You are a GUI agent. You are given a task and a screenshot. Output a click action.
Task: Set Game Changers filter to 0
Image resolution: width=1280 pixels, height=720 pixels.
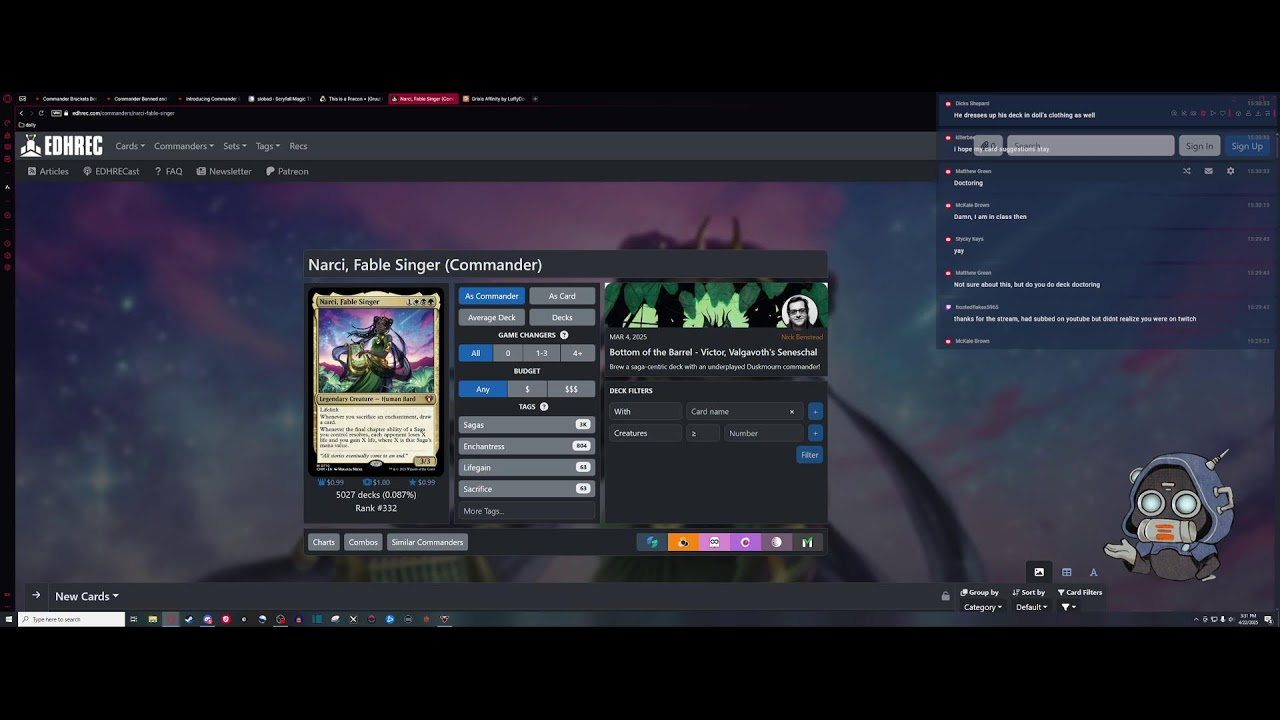tap(508, 353)
